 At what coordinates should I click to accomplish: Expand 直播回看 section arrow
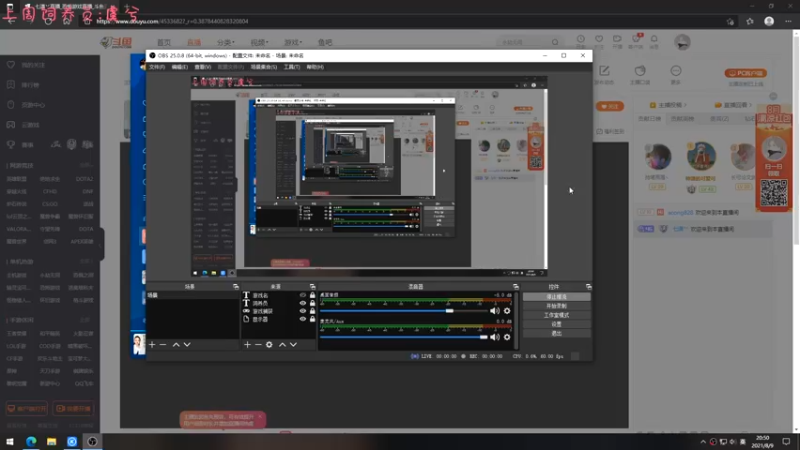pos(750,105)
